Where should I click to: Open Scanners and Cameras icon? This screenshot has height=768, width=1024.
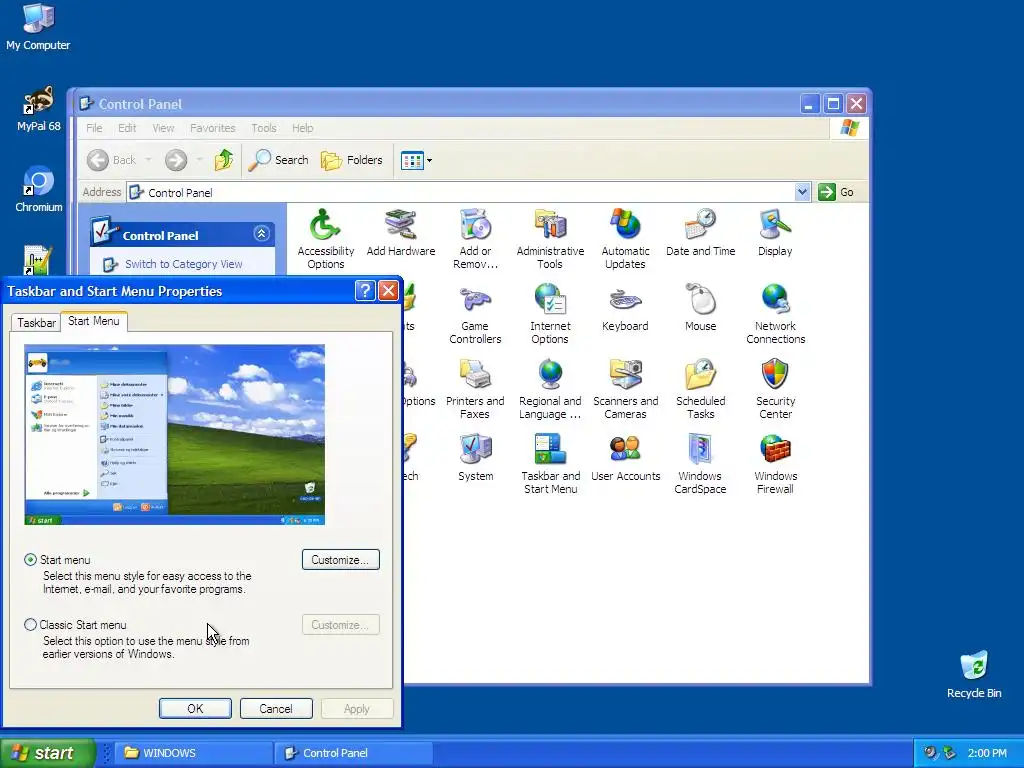625,389
